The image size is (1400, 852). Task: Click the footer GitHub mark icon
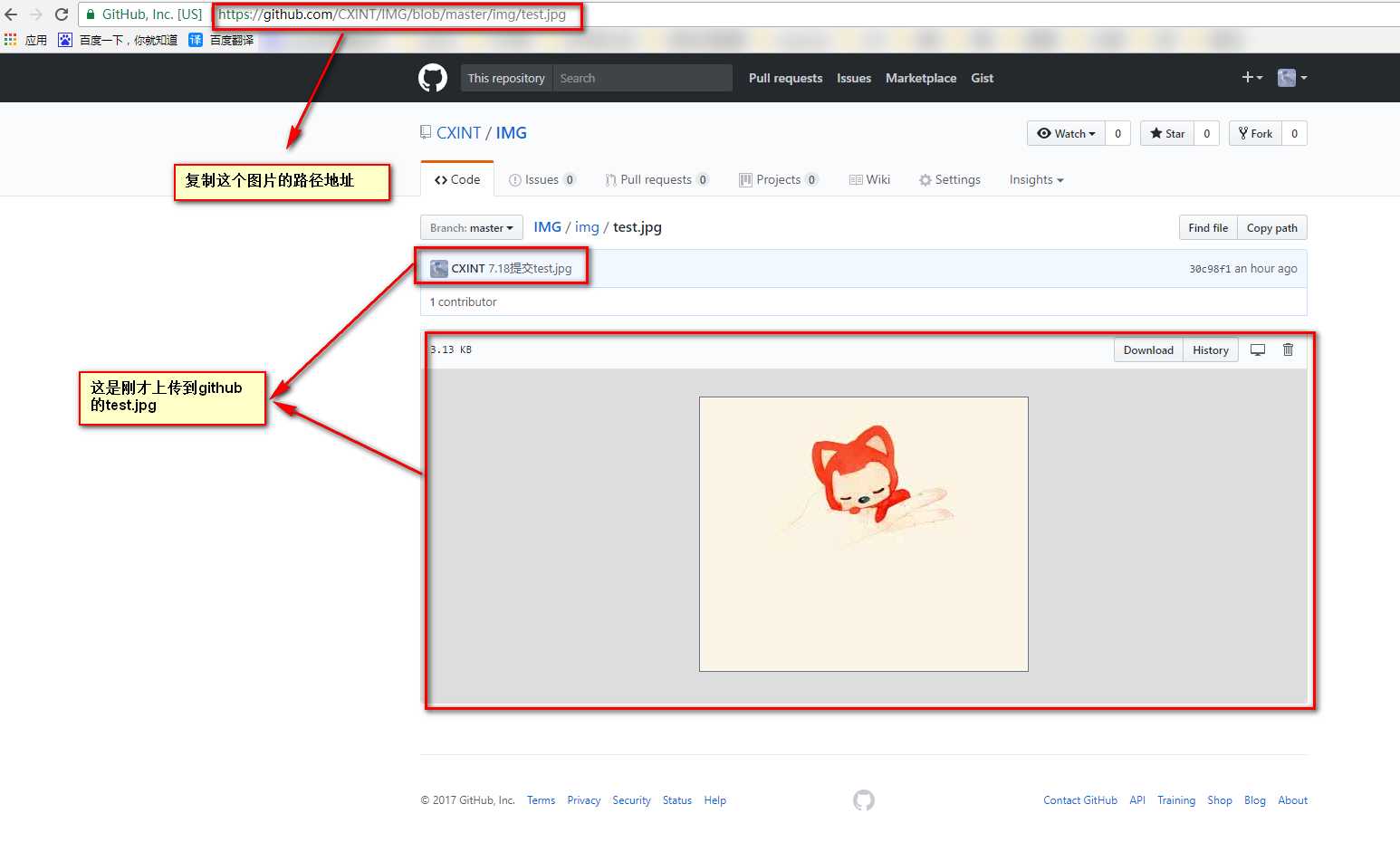point(864,800)
